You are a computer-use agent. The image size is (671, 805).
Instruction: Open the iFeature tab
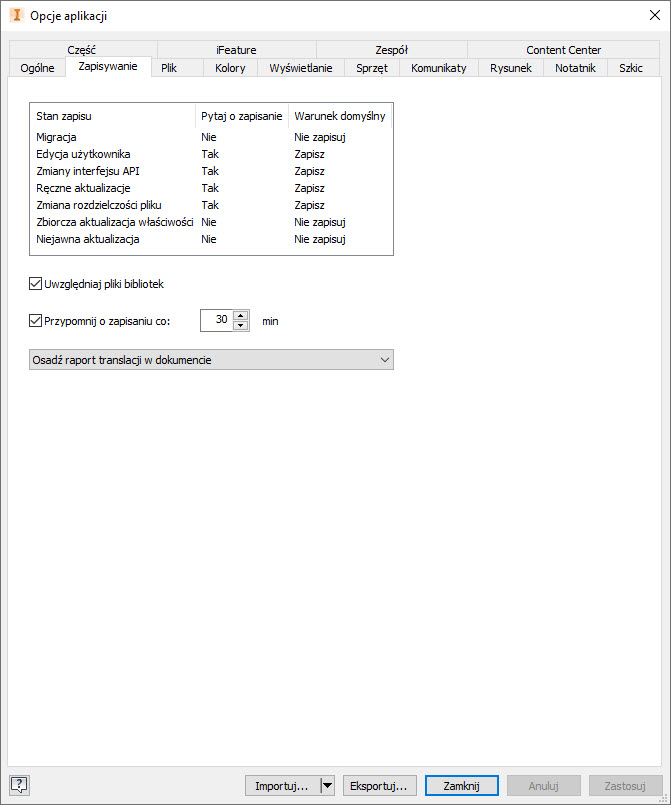click(x=236, y=50)
